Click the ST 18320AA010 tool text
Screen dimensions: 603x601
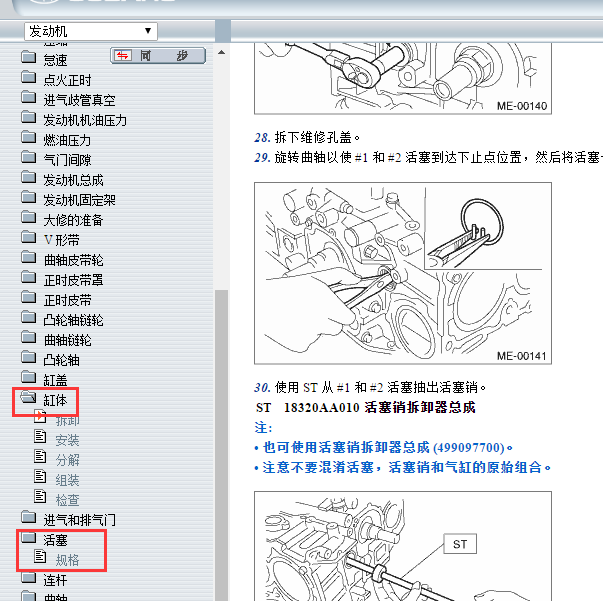pyautogui.click(x=365, y=407)
